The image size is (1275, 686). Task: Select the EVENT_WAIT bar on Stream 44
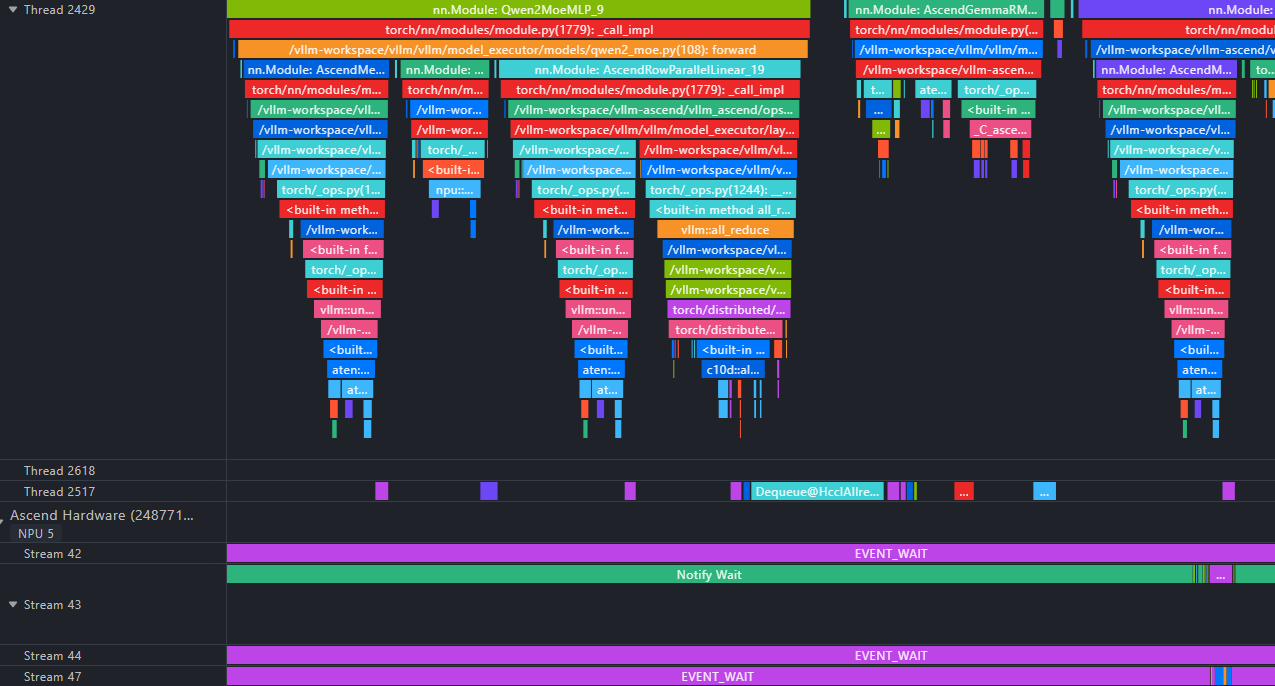coord(751,655)
